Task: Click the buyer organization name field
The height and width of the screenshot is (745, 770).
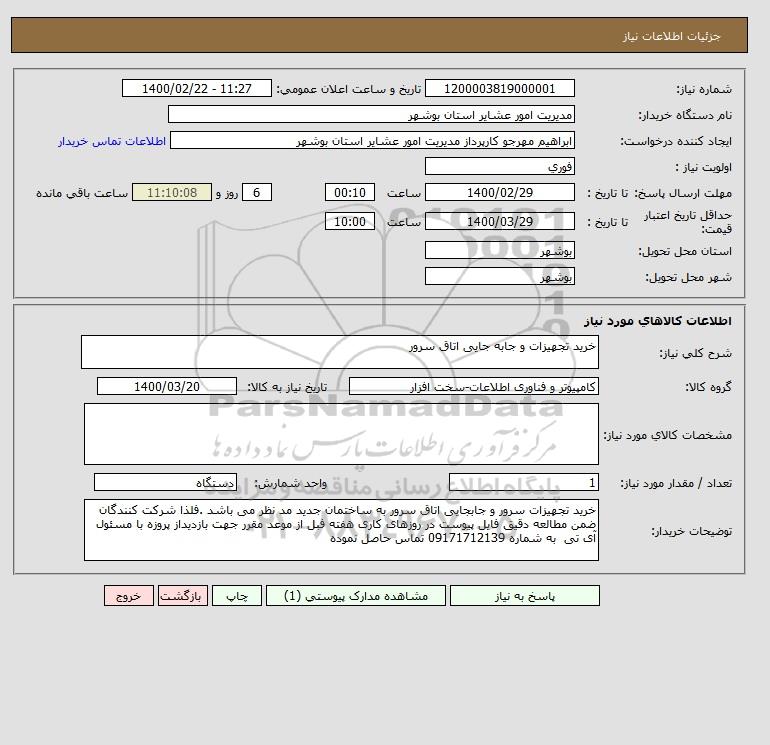Action: (371, 114)
